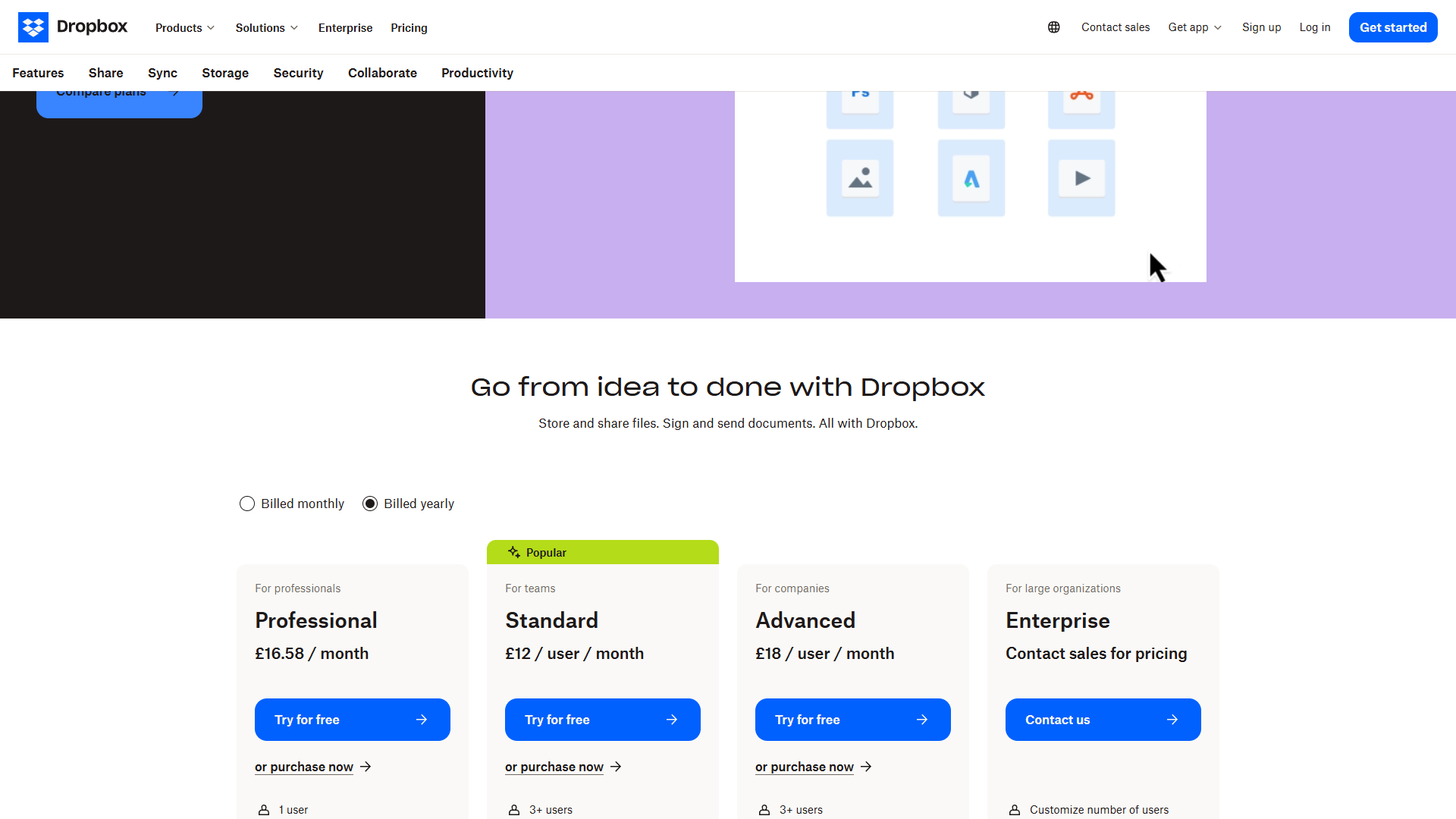Image resolution: width=1456 pixels, height=819 pixels.
Task: Click the Sign up link
Action: [1262, 27]
